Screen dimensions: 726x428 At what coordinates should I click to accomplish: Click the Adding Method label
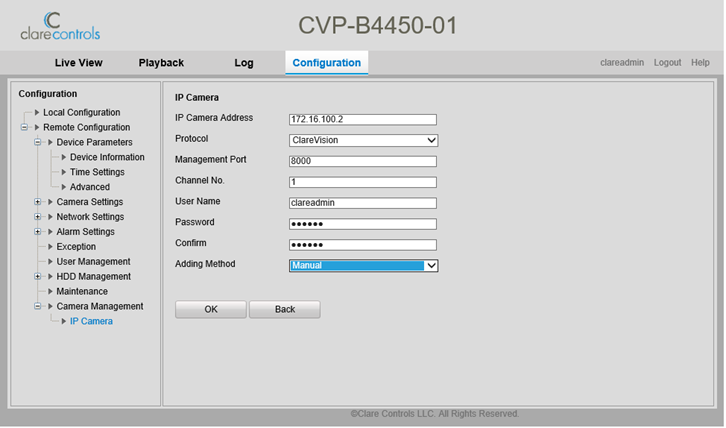[x=205, y=264]
